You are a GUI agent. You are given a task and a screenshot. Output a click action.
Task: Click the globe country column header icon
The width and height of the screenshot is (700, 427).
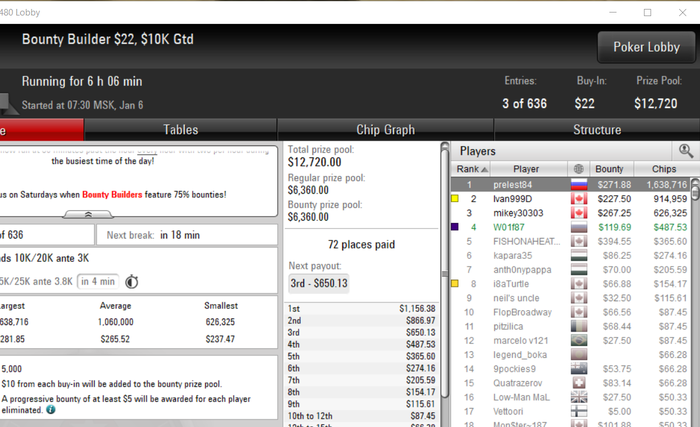579,169
